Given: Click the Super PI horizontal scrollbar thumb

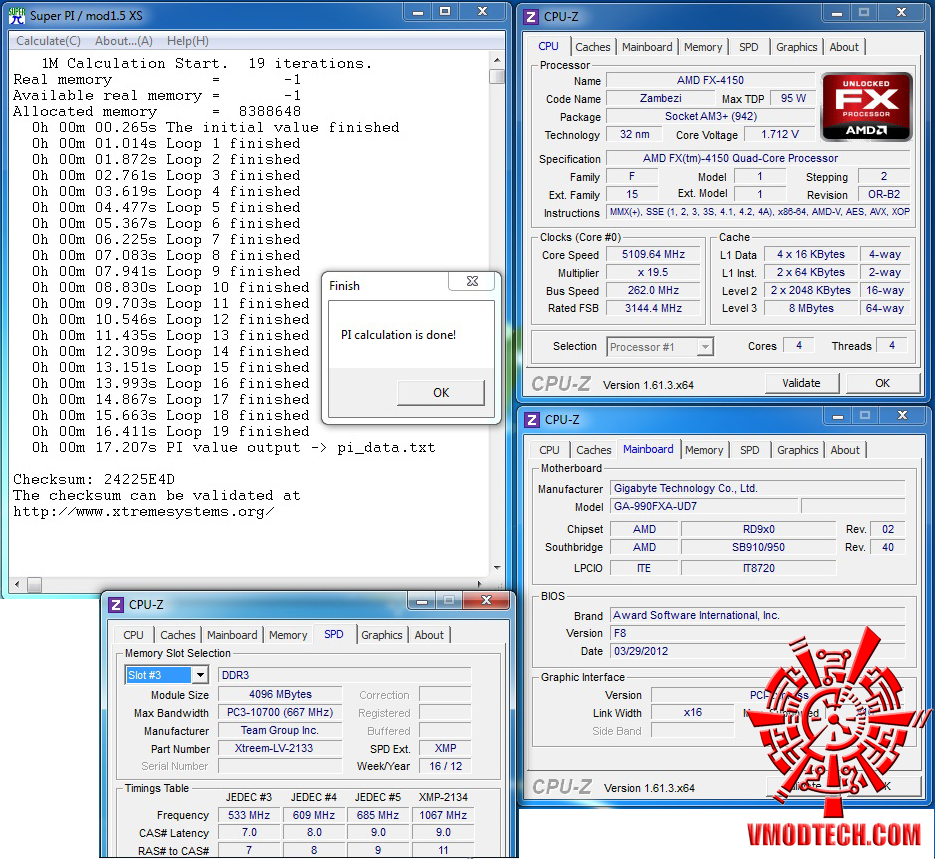Looking at the screenshot, I should pyautogui.click(x=35, y=584).
